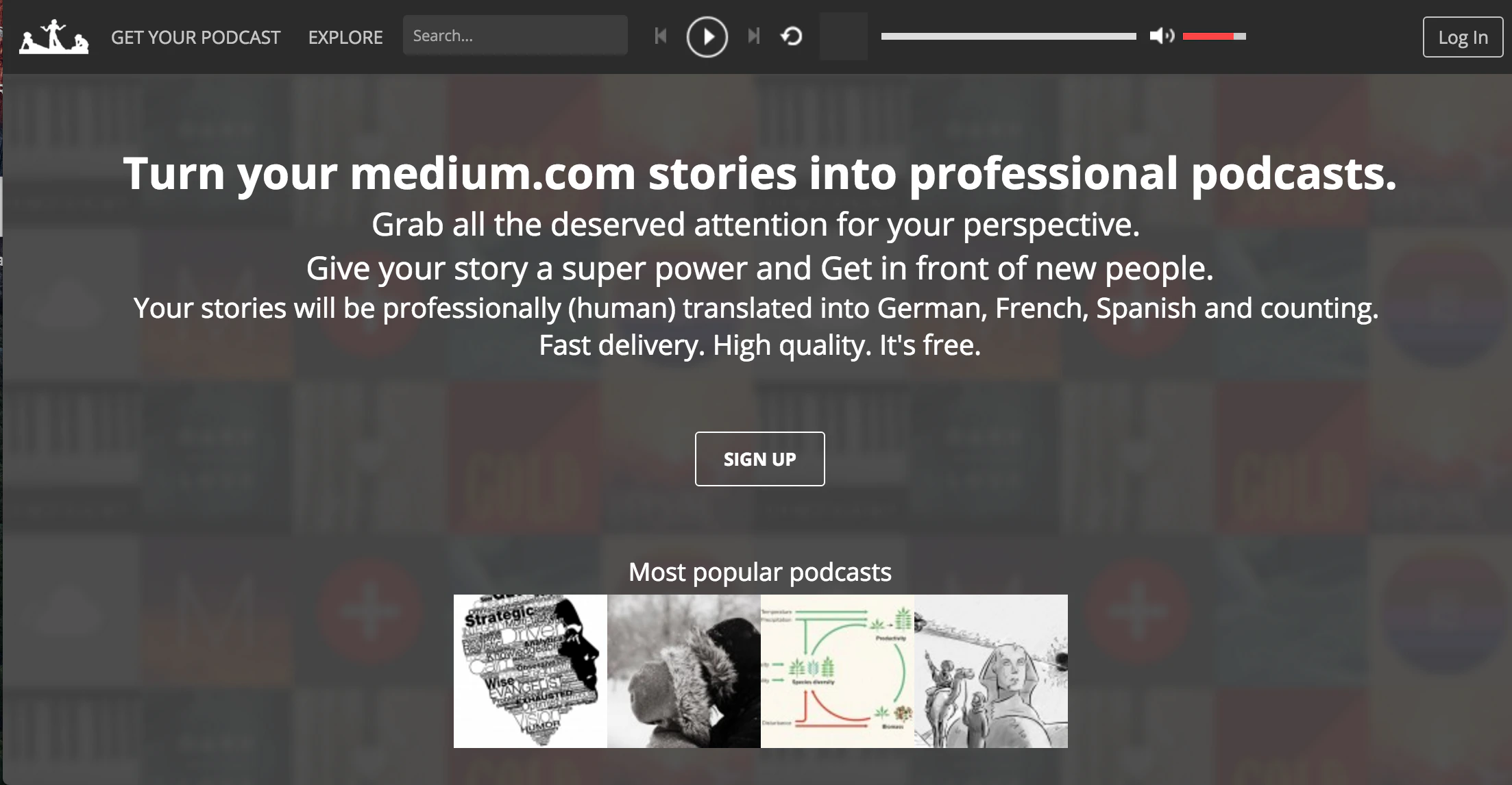The height and width of the screenshot is (785, 1512).
Task: Click the Log In button
Action: pos(1463,37)
